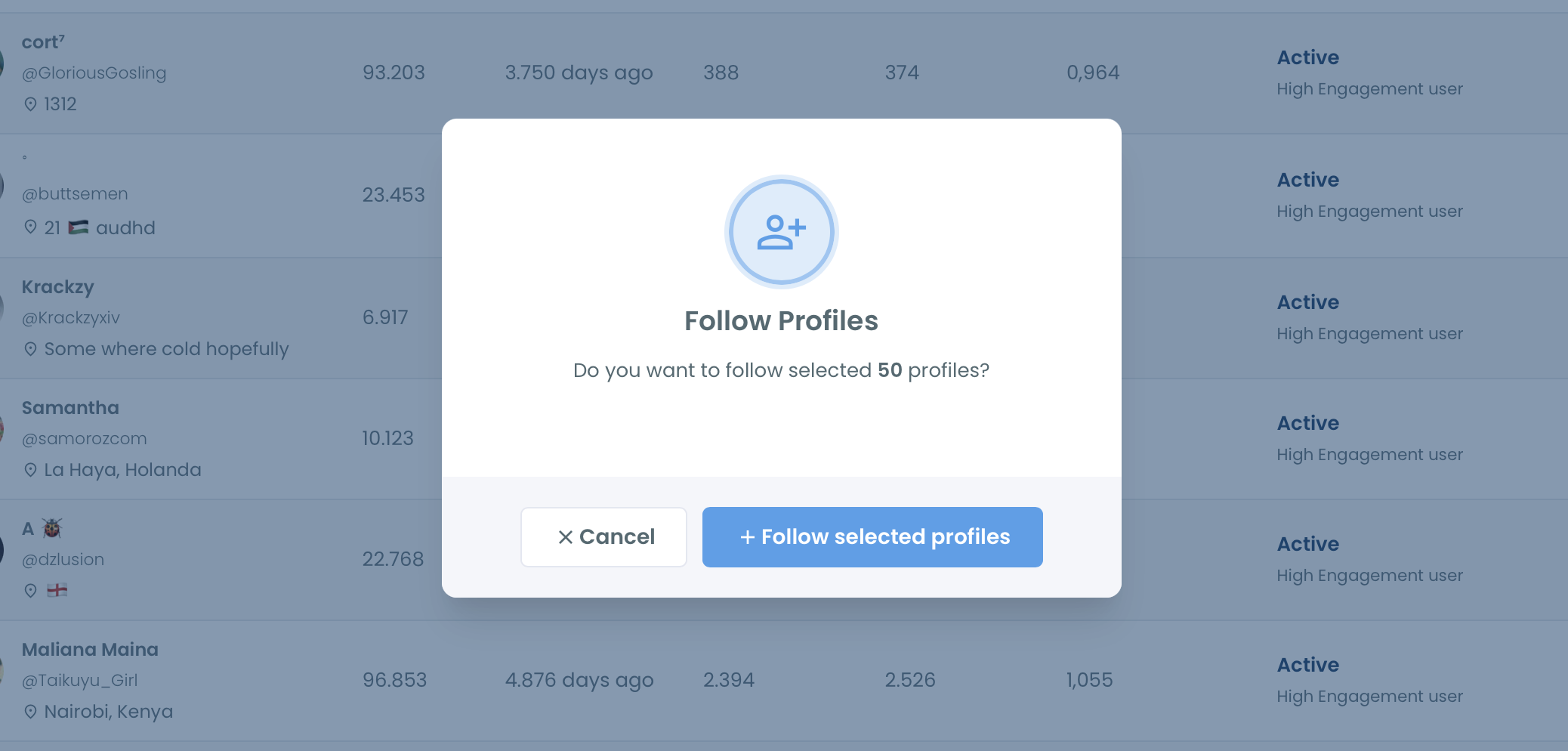1568x751 pixels.
Task: Click the location pin beside Nairobi, Kenya
Action: click(30, 711)
